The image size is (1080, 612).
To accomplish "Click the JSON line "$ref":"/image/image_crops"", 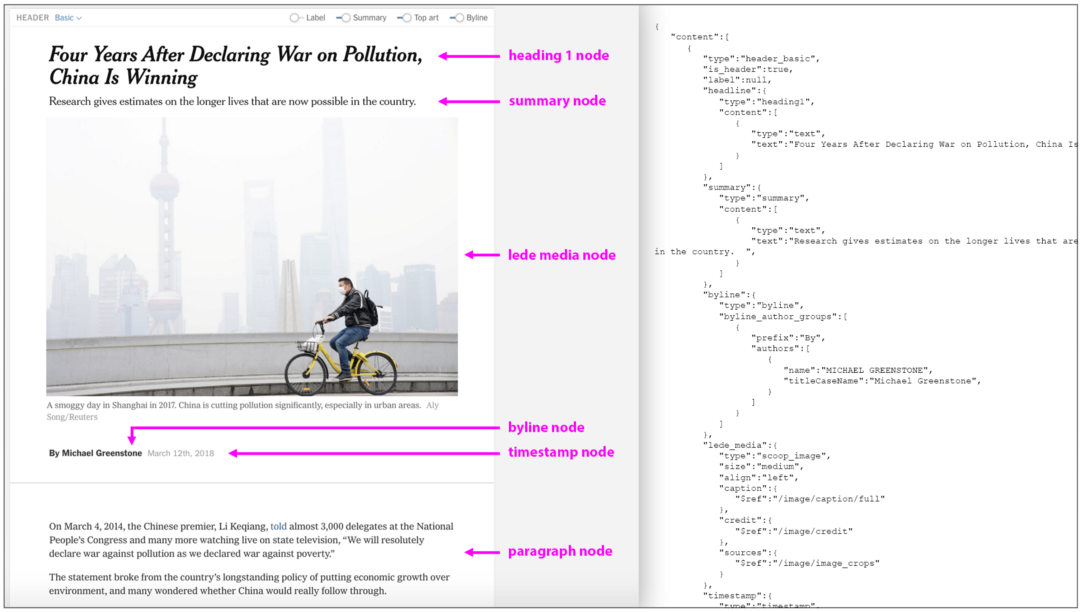I will pos(807,563).
